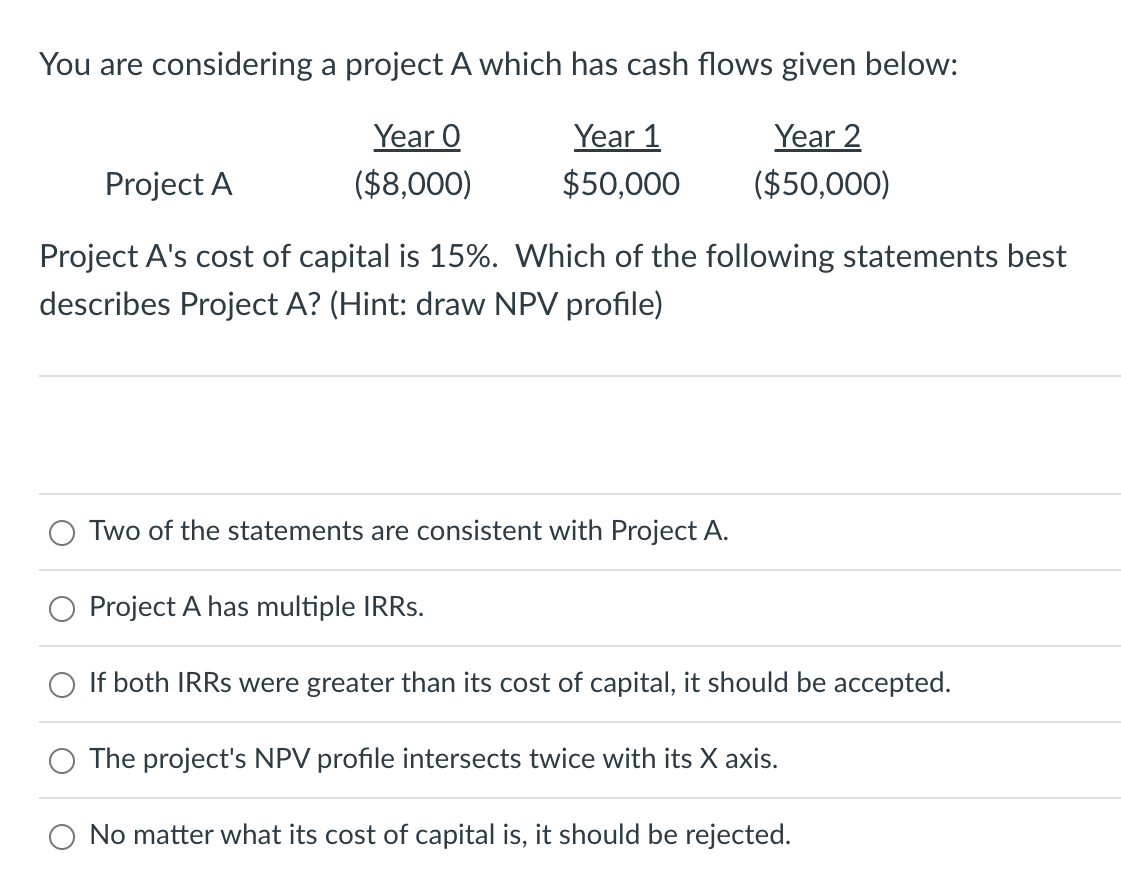1121x886 pixels.
Task: Click the radio button beside the first answer choice
Action: click(x=61, y=532)
